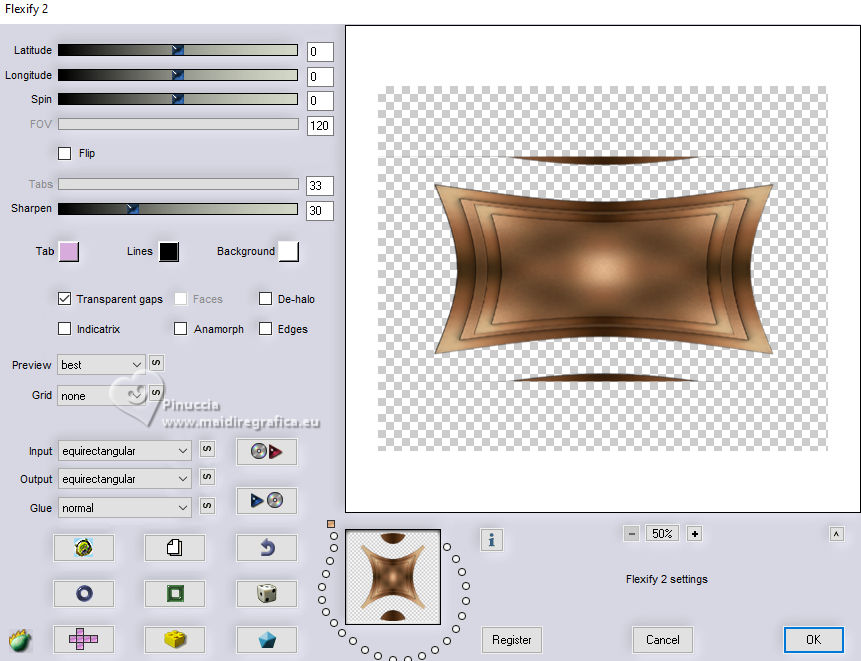The height and width of the screenshot is (661, 861).
Task: Click the 50% zoom level button
Action: point(662,534)
